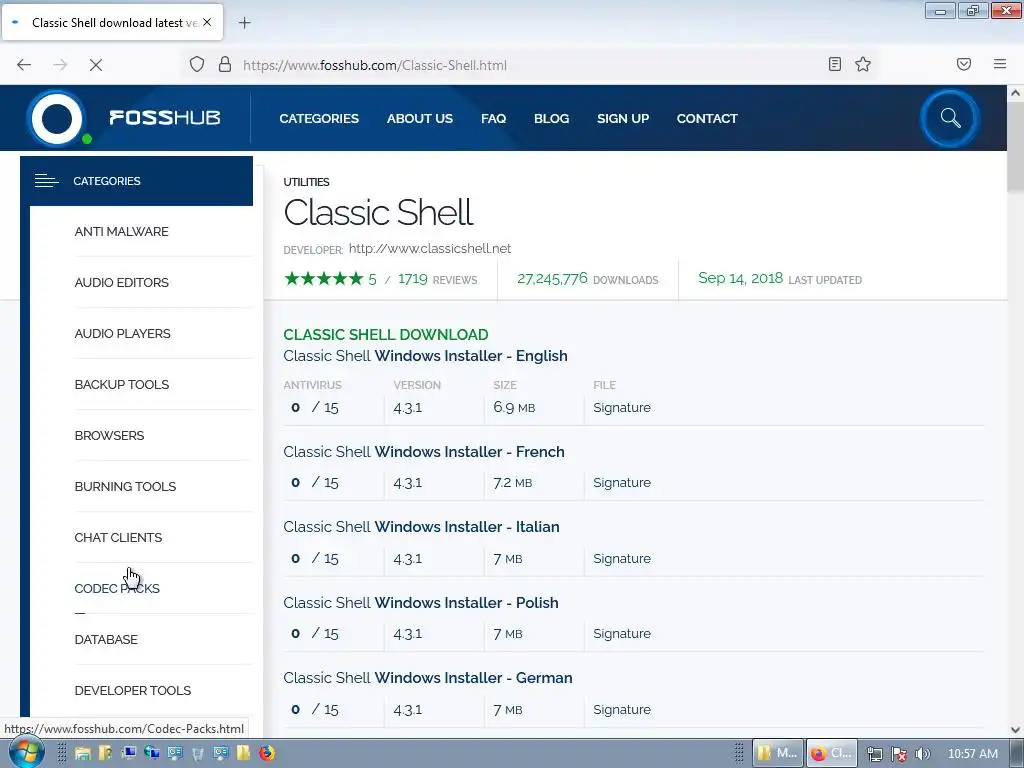This screenshot has width=1024, height=768.
Task: Select Audio Editors category
Action: click(121, 283)
